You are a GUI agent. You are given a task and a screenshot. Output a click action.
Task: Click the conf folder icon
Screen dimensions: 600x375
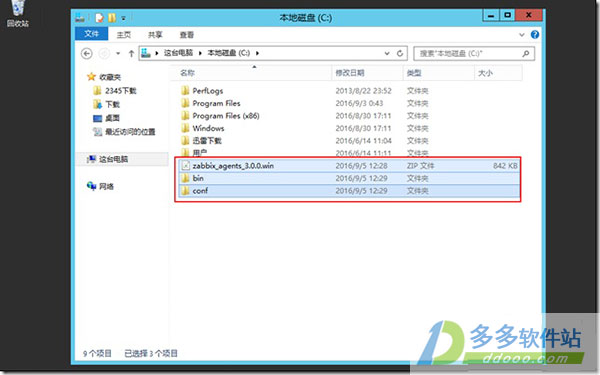(185, 191)
